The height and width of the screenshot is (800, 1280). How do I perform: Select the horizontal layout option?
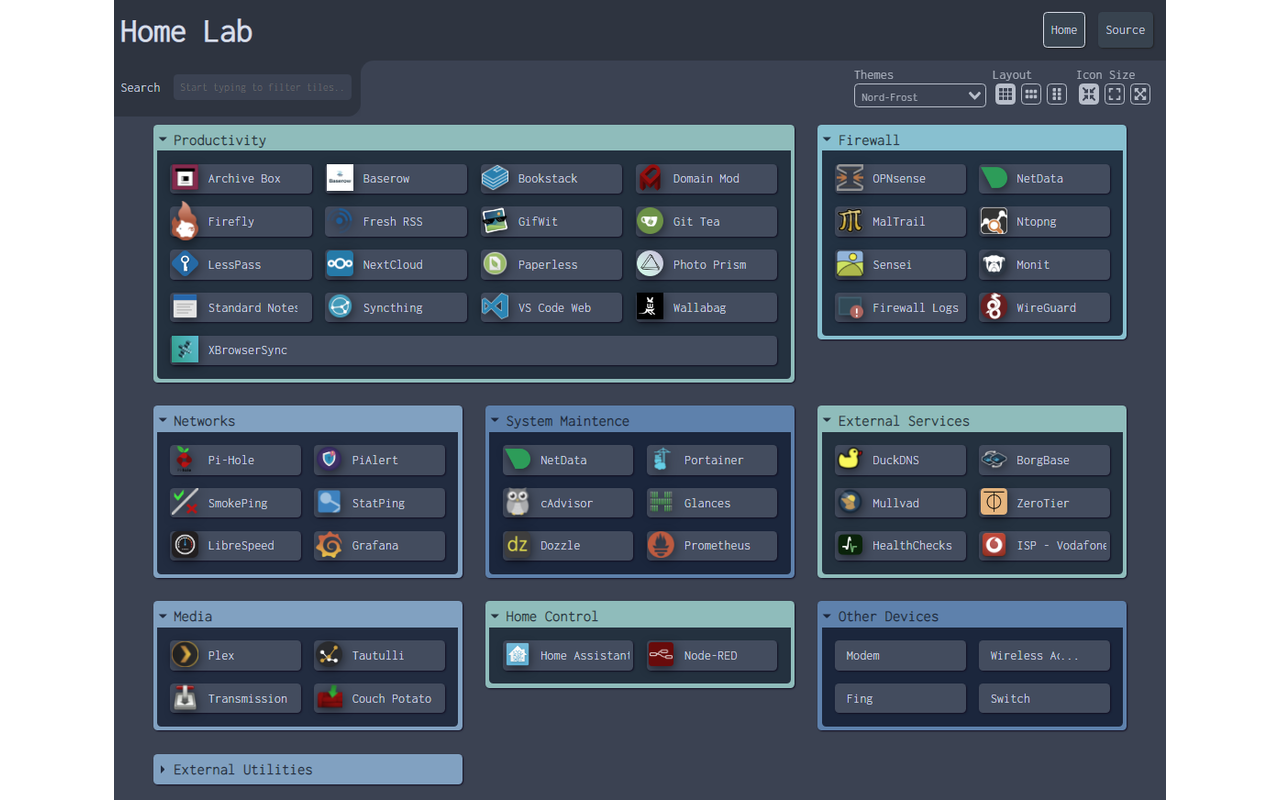(x=1031, y=94)
